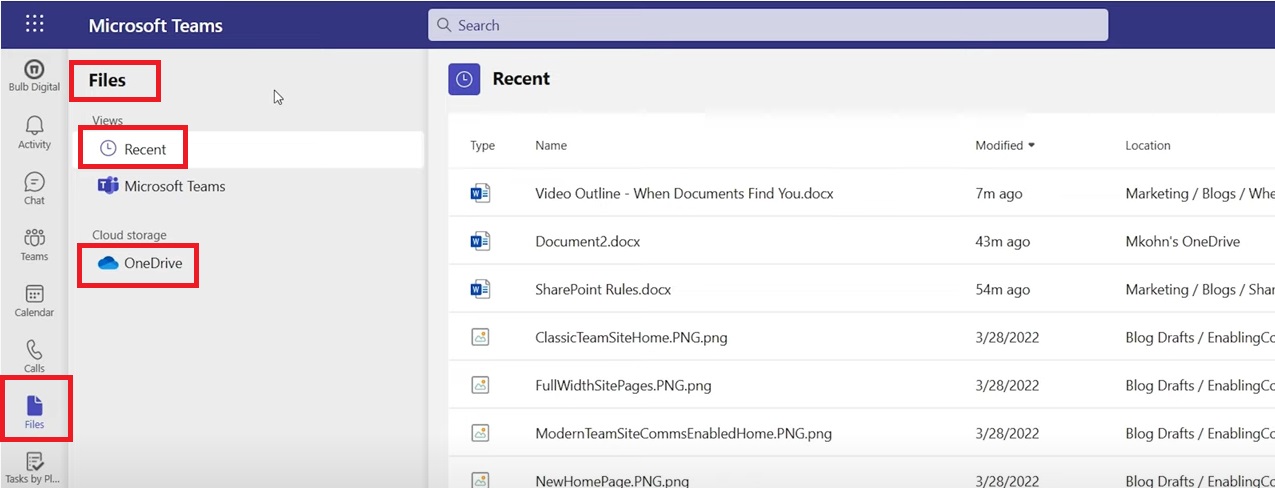Click the image icon for ModernTeamSiteCommsEnabledHome.PNG.png
Viewport: 1275px width, 488px height.
pyautogui.click(x=481, y=433)
